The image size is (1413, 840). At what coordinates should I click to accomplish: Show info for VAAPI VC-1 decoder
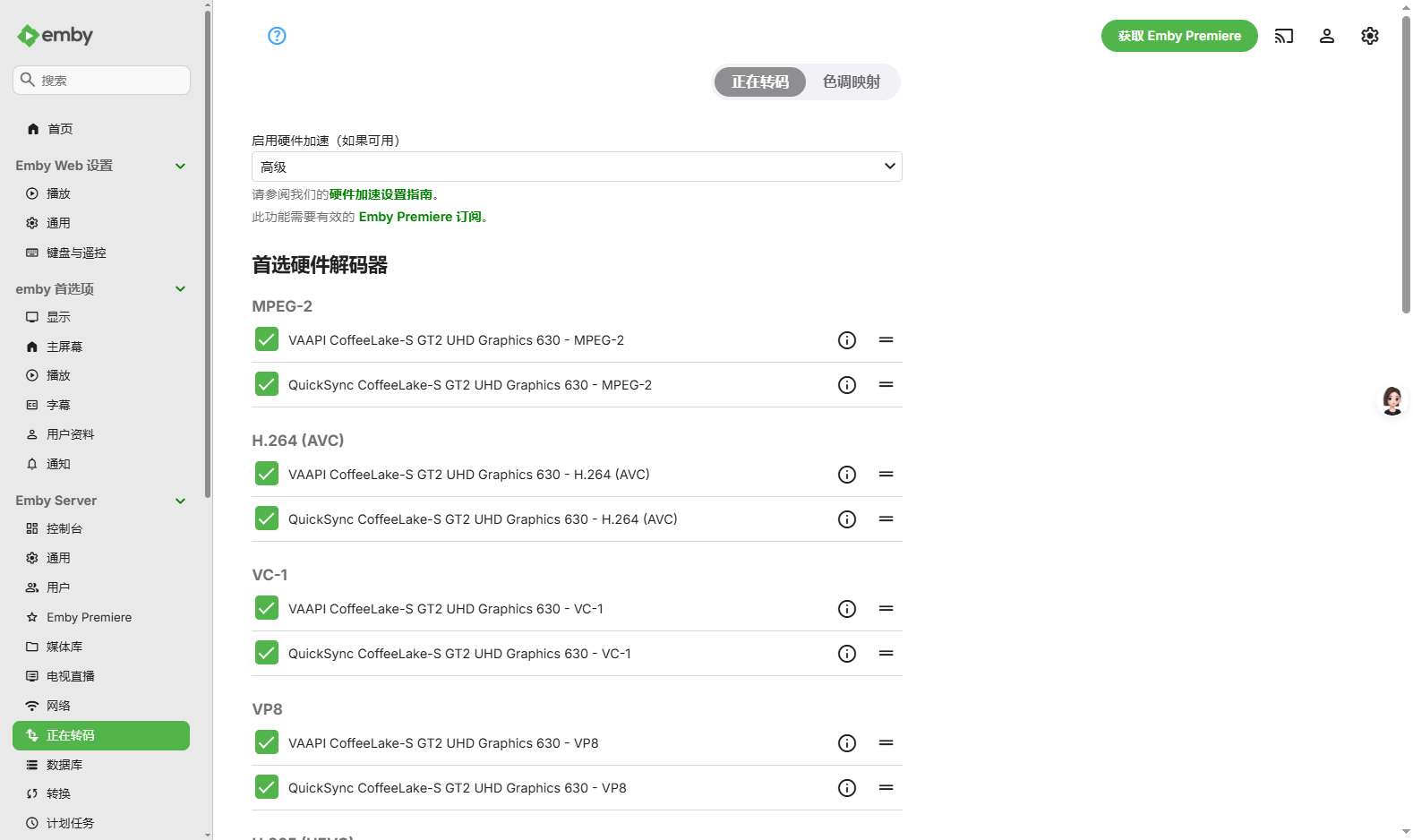(847, 609)
